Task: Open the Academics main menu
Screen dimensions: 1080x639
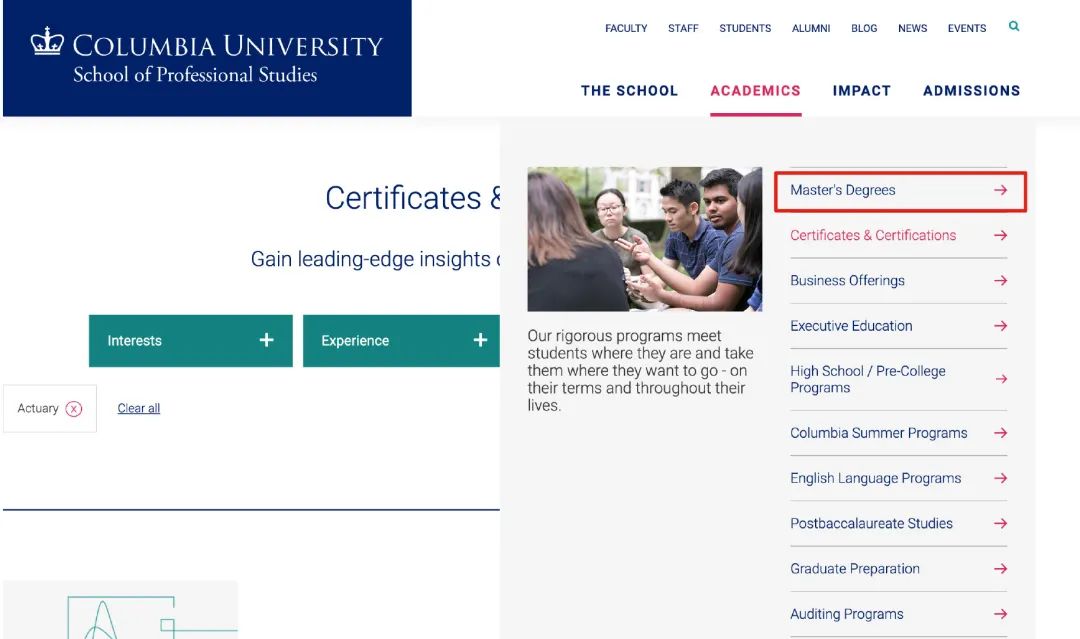Action: (755, 91)
